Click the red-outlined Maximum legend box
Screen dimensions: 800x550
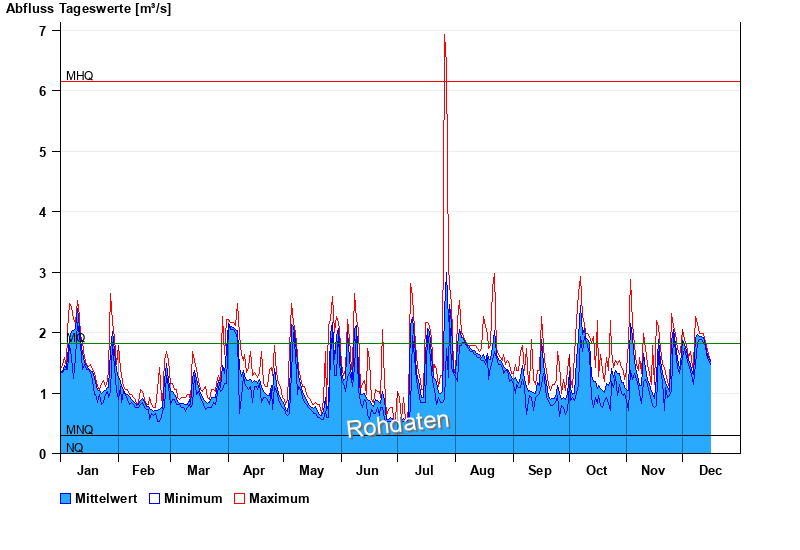click(239, 498)
